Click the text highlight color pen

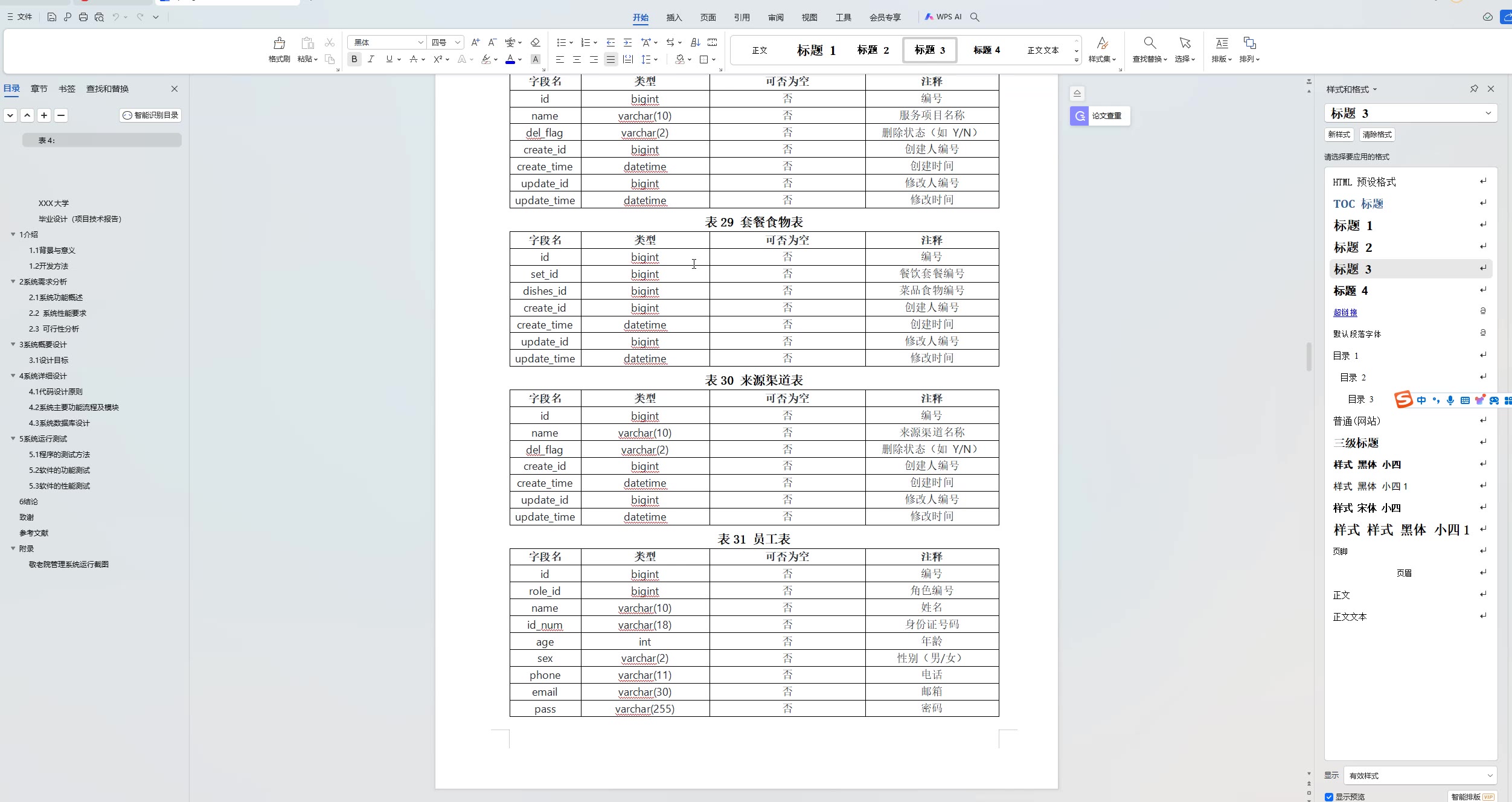(486, 59)
